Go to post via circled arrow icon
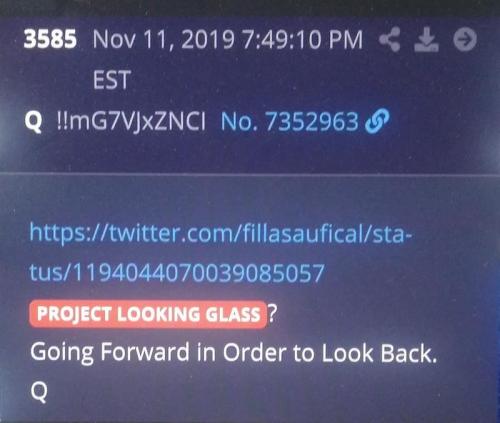Viewport: 500px width, 423px height. [x=465, y=40]
